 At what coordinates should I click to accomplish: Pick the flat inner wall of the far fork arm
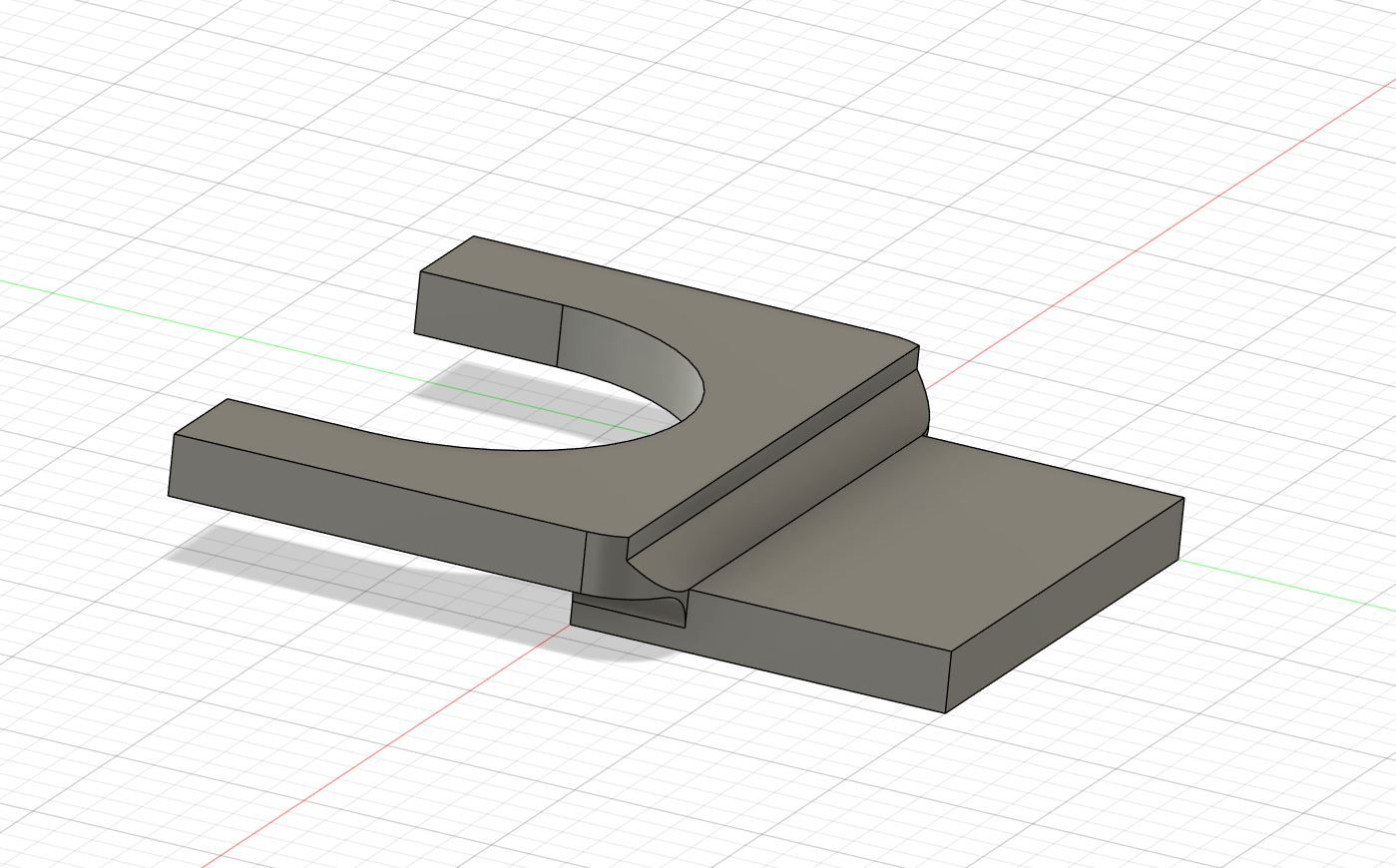click(489, 316)
